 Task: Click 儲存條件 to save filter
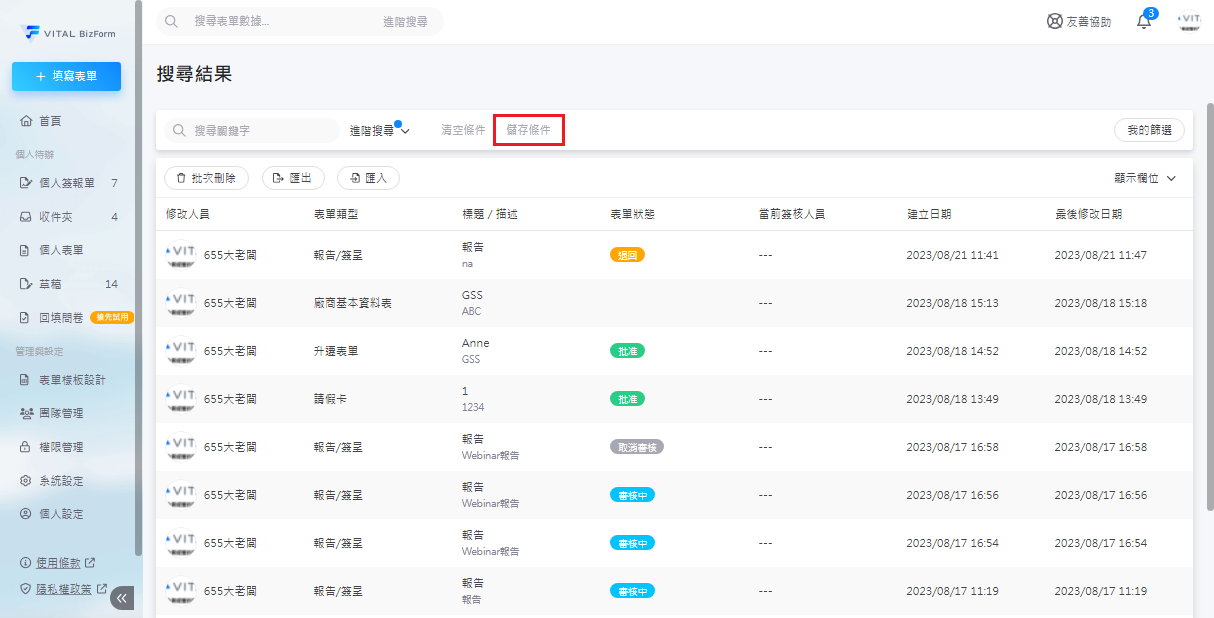528,131
